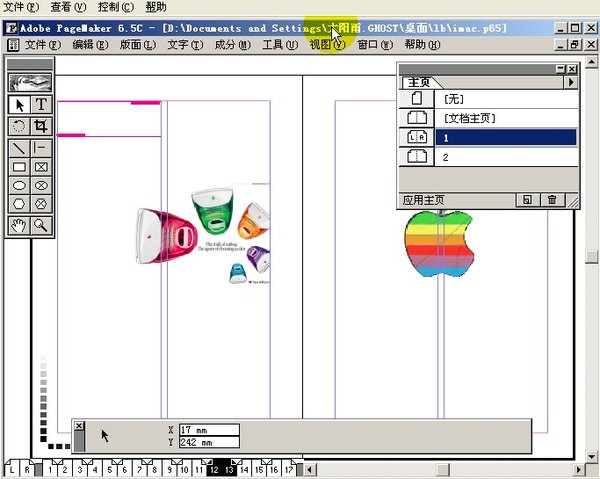
Task: Open PageMaker 帮助(H) menu
Action: pos(422,45)
